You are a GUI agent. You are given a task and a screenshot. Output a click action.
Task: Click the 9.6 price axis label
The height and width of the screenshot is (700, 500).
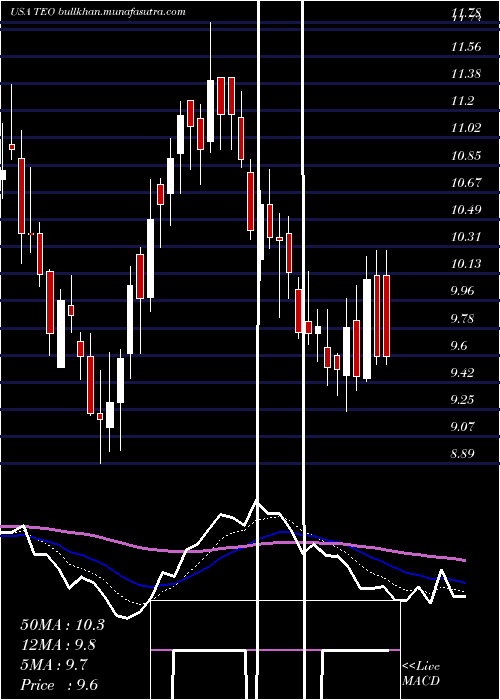point(462,346)
